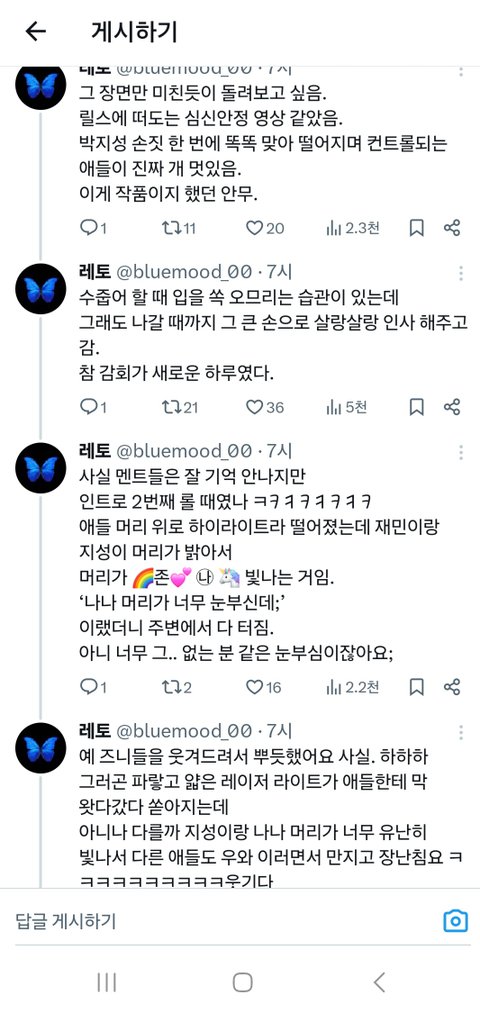Like the tweet with 36 likes
This screenshot has width=480, height=1013.
click(265, 407)
